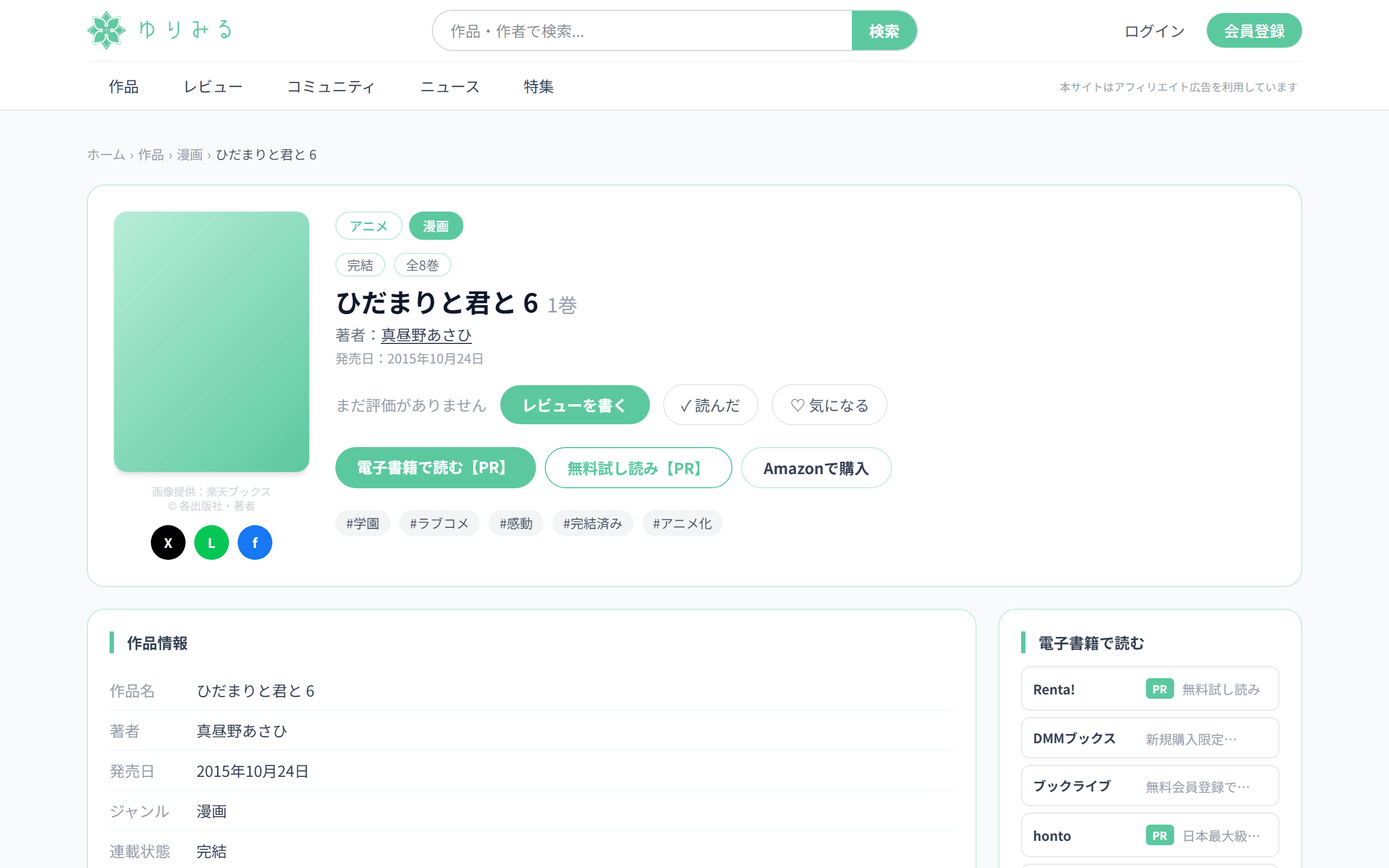Image resolution: width=1389 pixels, height=868 pixels.
Task: Go to ホーム in breadcrumb
Action: click(106, 155)
